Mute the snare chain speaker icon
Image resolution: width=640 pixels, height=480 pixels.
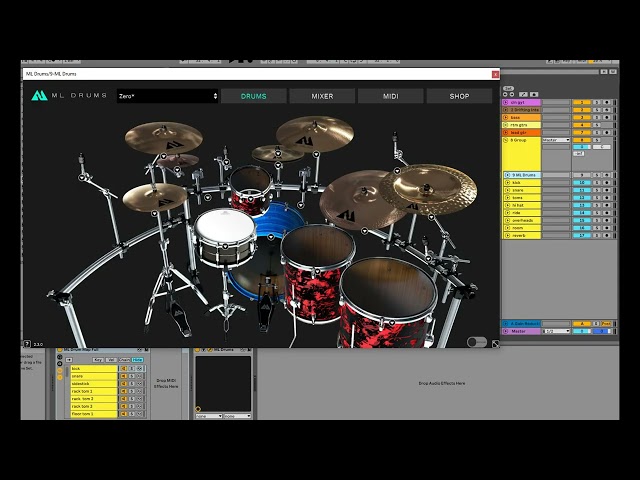pos(123,376)
